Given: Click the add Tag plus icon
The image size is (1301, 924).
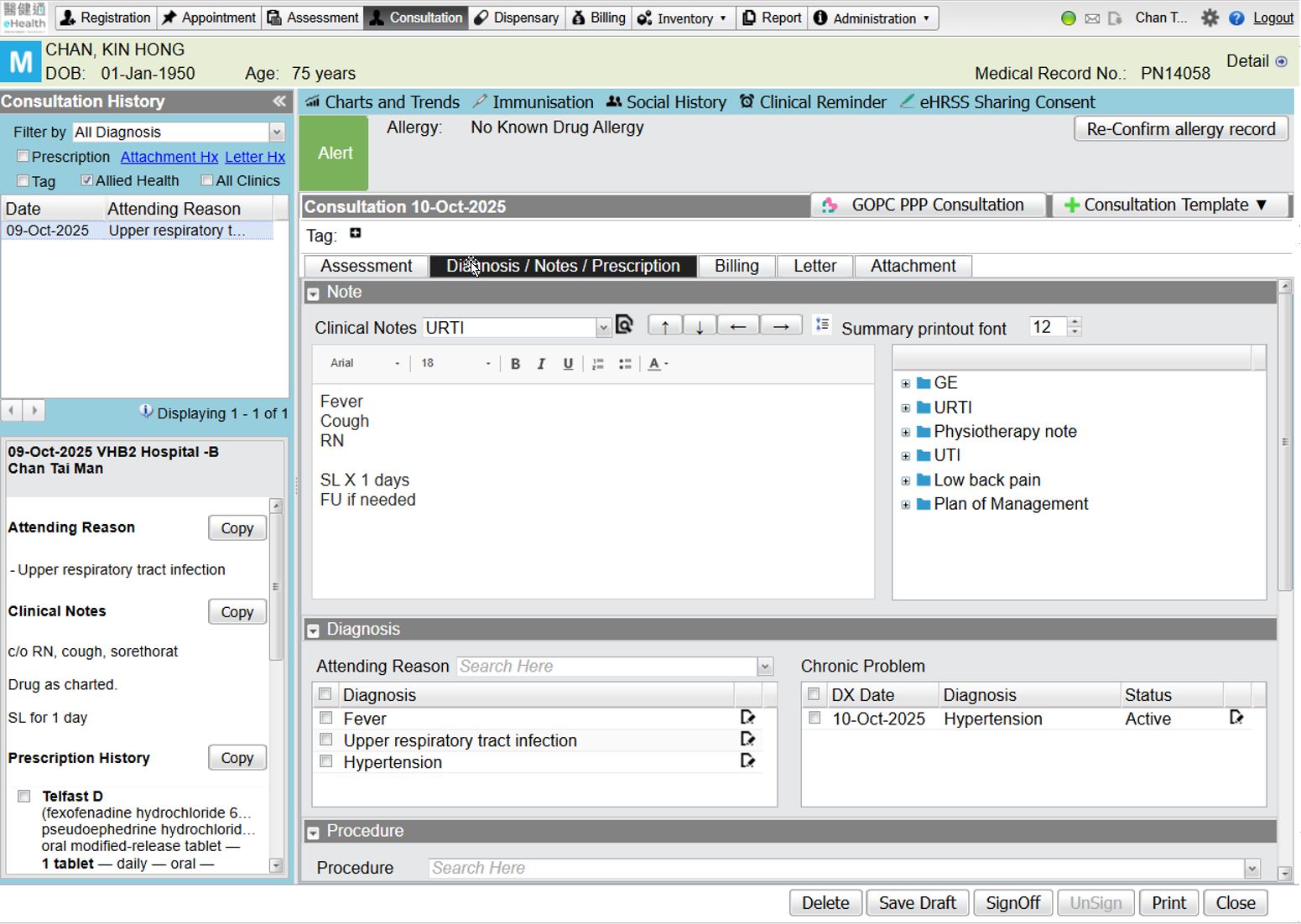Looking at the screenshot, I should pos(356,234).
